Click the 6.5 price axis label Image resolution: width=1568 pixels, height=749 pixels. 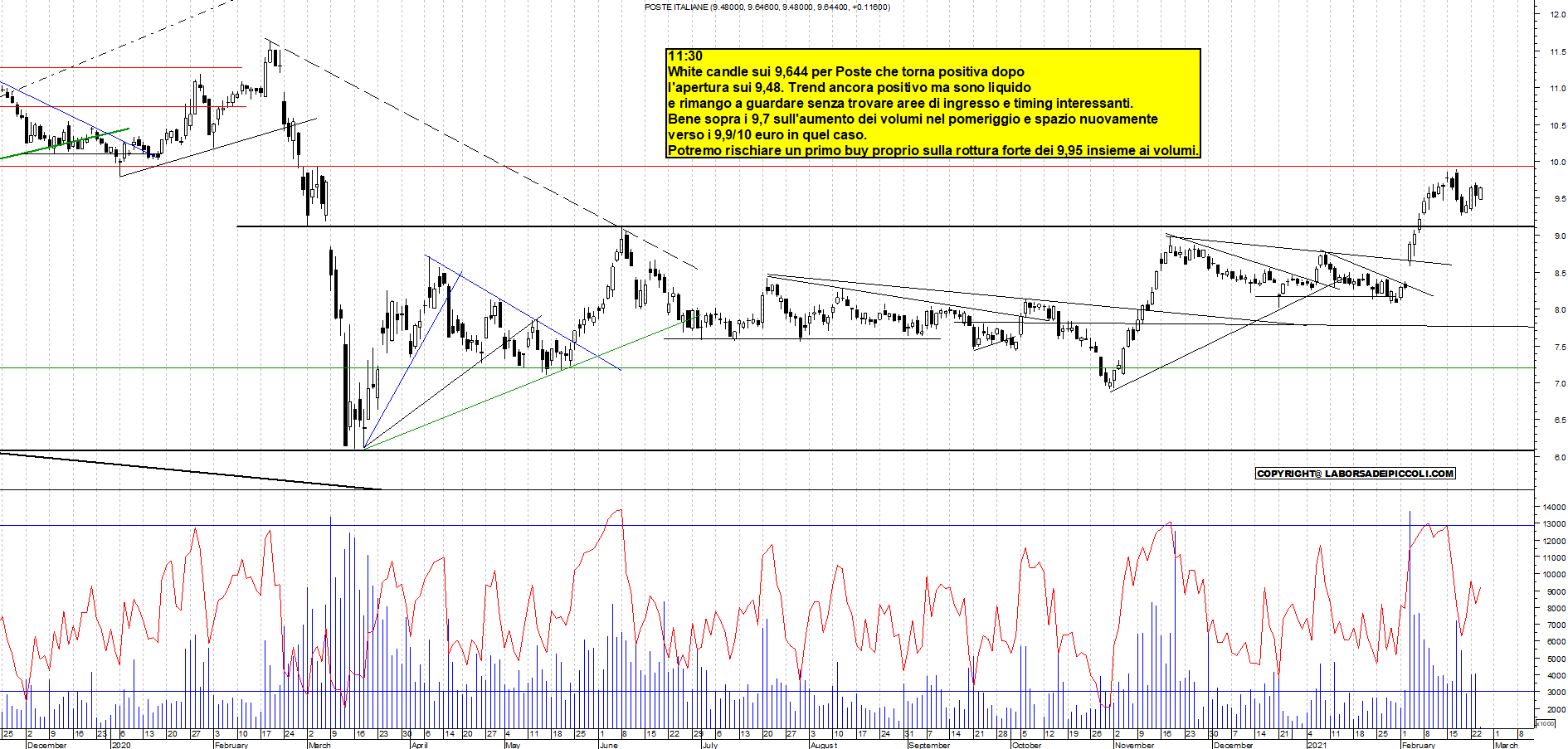[1560, 421]
